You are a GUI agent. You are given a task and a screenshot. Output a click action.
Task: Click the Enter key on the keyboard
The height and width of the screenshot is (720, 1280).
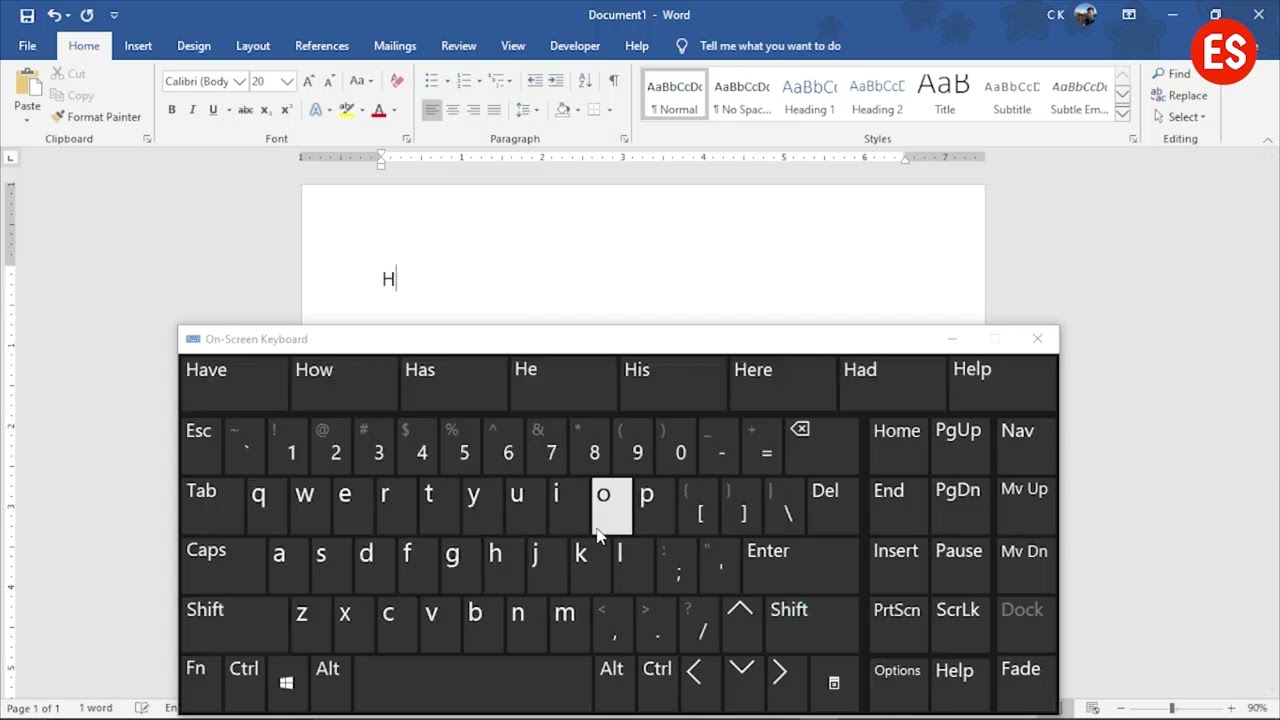click(x=799, y=564)
